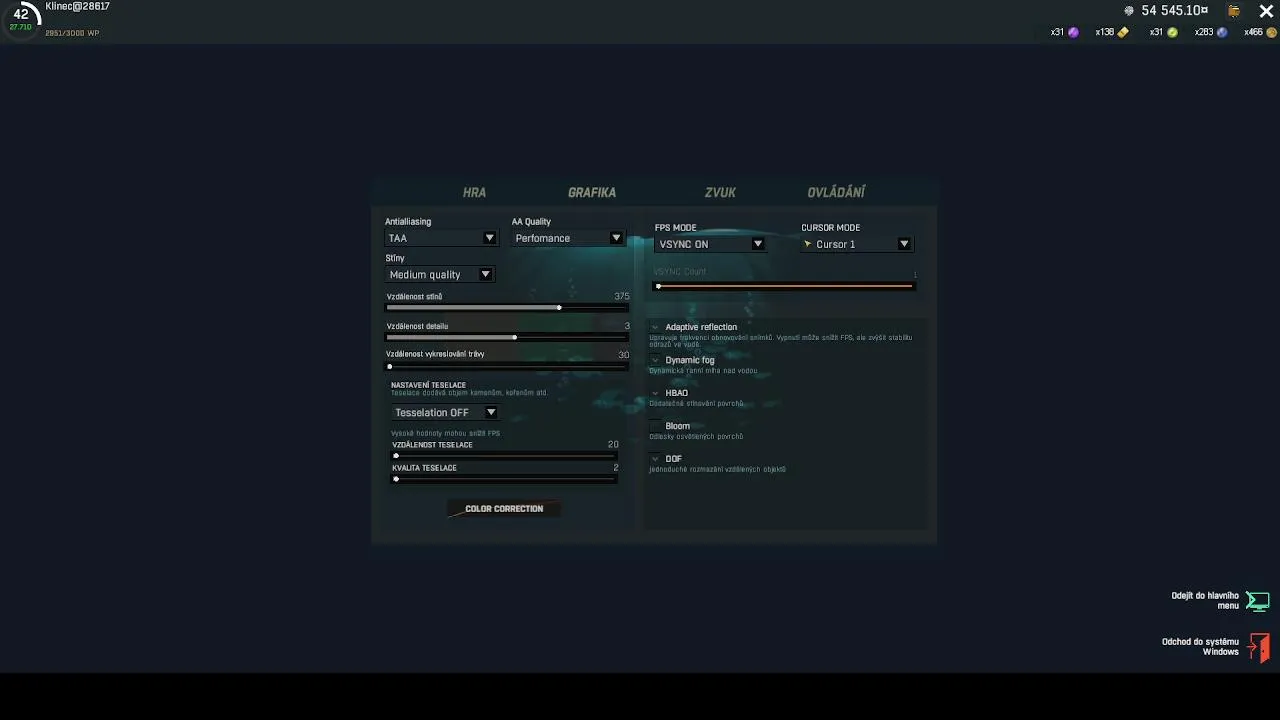This screenshot has width=1280, height=720.
Task: Open the AA Quality Perfomance dropdown
Action: [x=568, y=238]
